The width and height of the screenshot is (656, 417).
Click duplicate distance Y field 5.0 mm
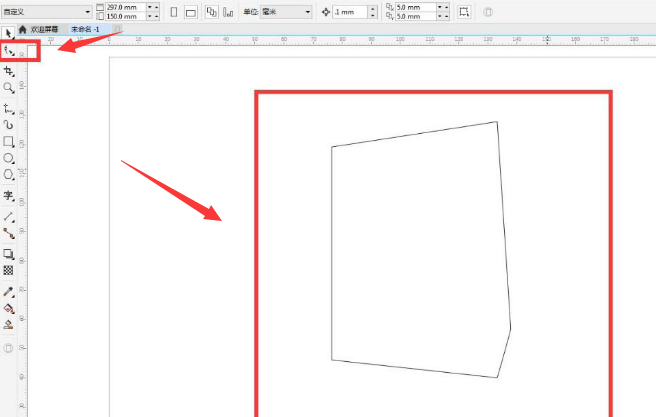click(x=416, y=16)
